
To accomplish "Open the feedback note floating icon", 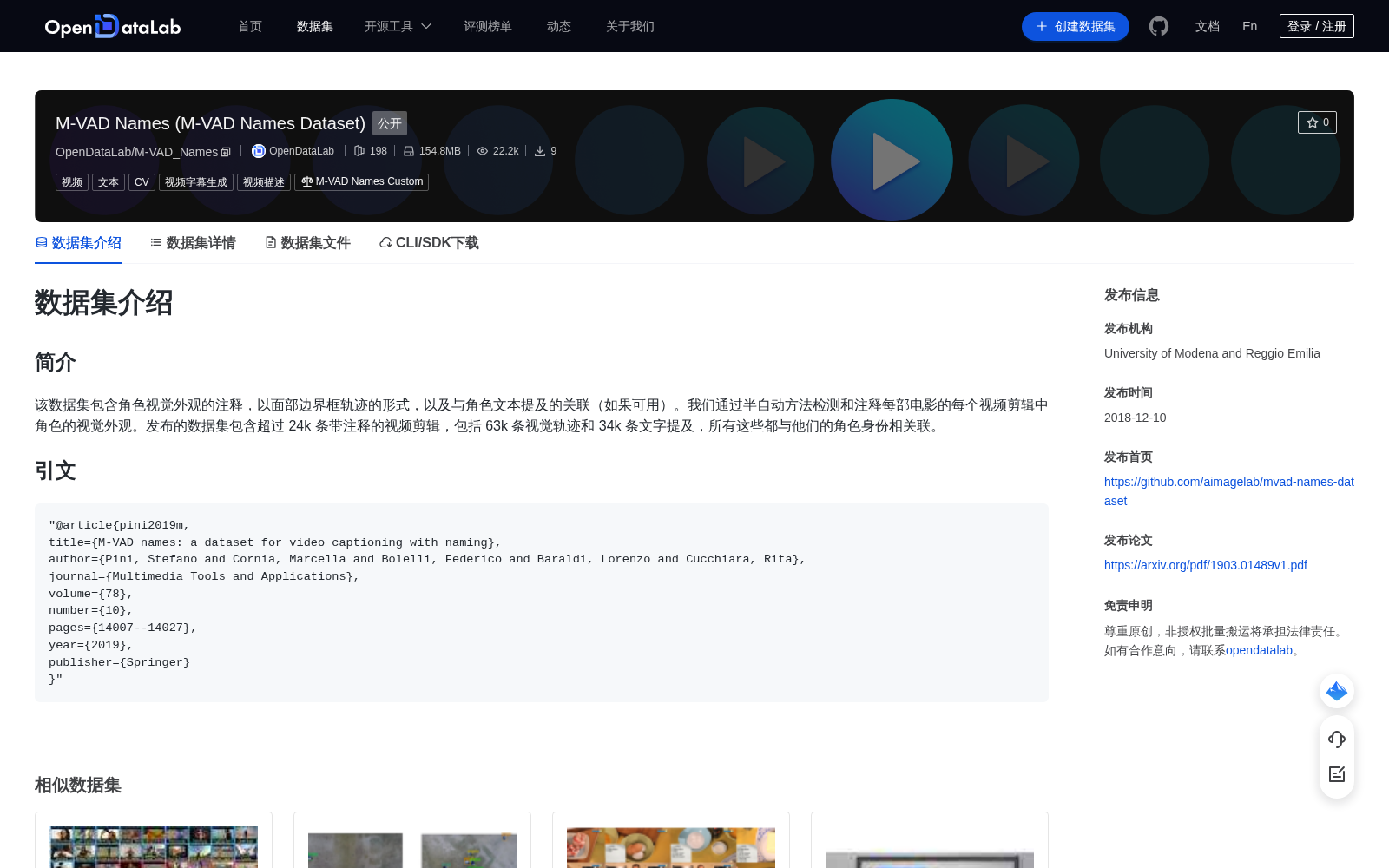I will pos(1337,774).
